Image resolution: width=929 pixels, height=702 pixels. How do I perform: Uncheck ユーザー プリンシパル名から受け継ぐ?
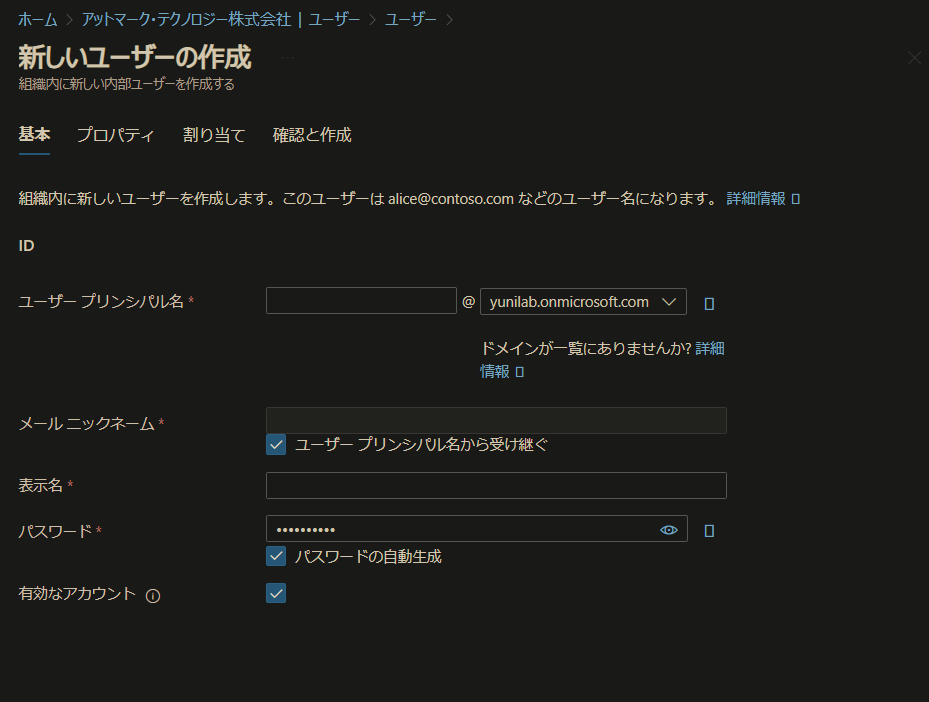275,444
